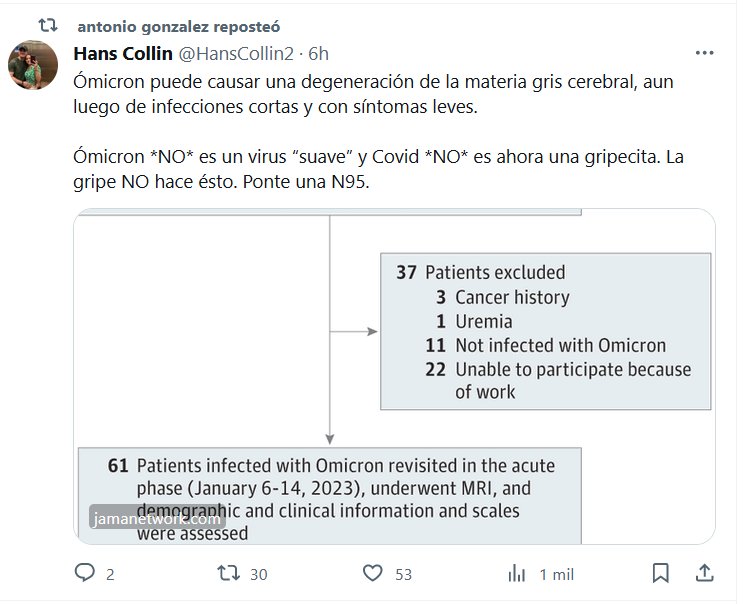Image resolution: width=754 pixels, height=604 pixels.
Task: Share the tweet via upload arrow icon
Action: [x=704, y=573]
